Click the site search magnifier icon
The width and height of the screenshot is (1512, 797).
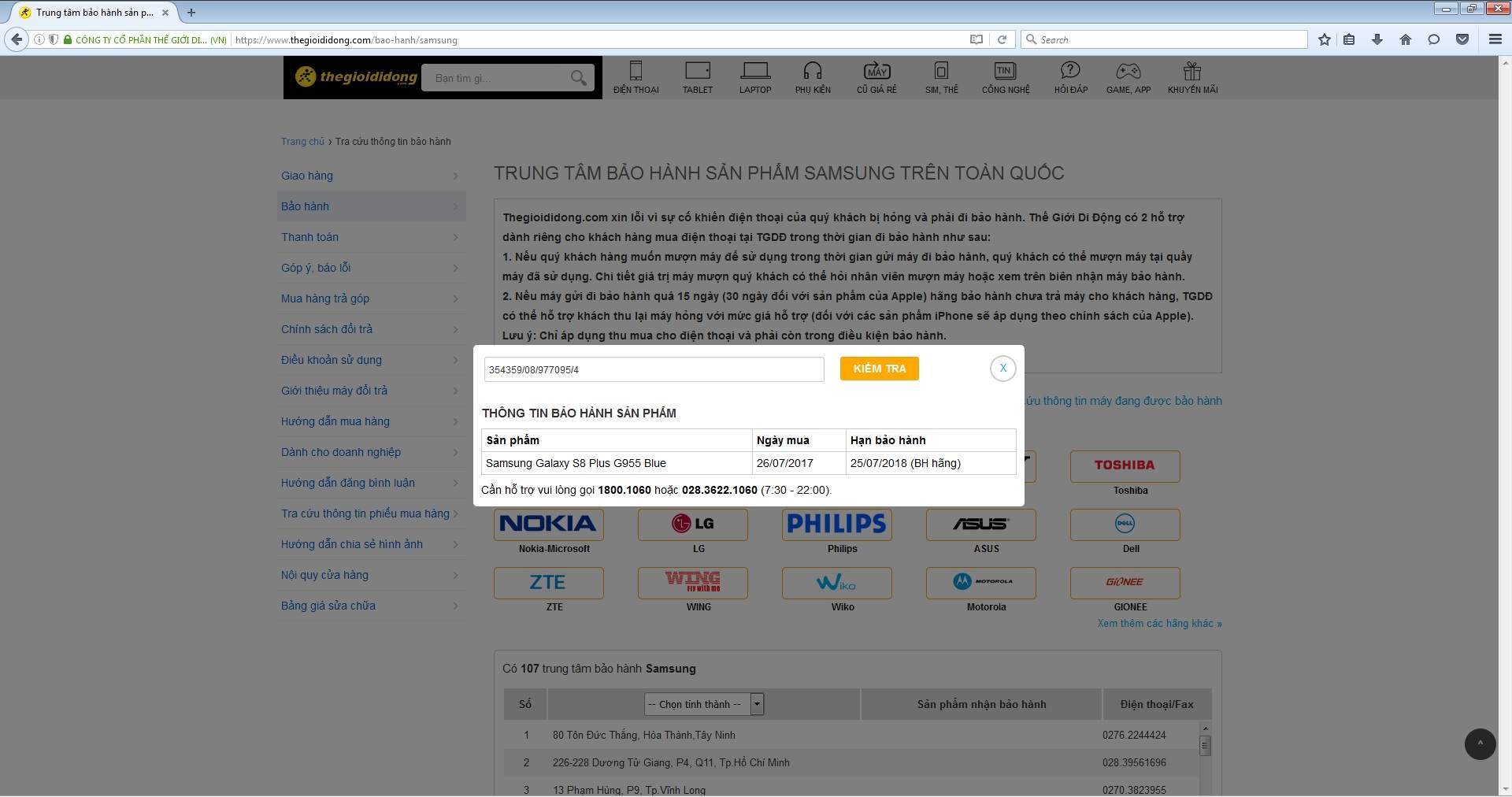(578, 78)
